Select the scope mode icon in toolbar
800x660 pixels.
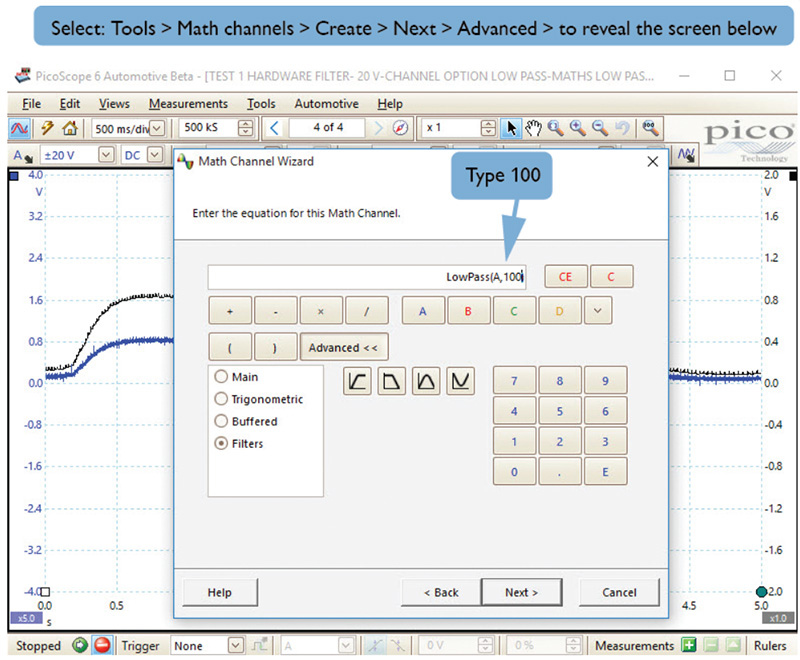click(19, 128)
